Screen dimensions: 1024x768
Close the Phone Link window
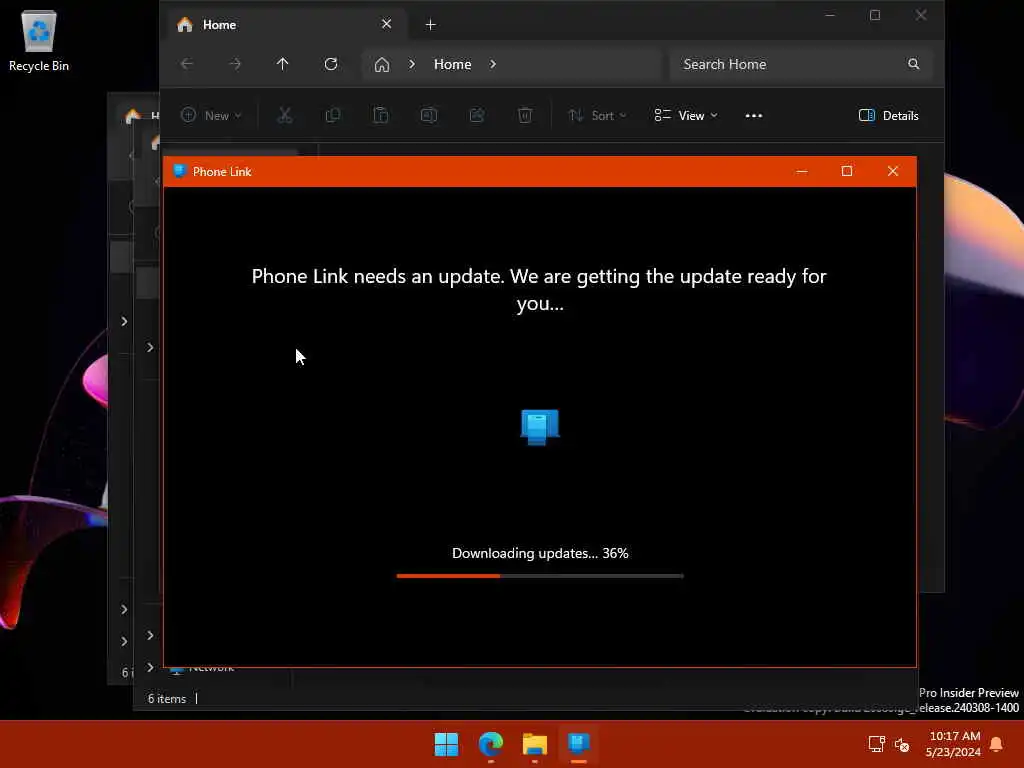click(893, 171)
